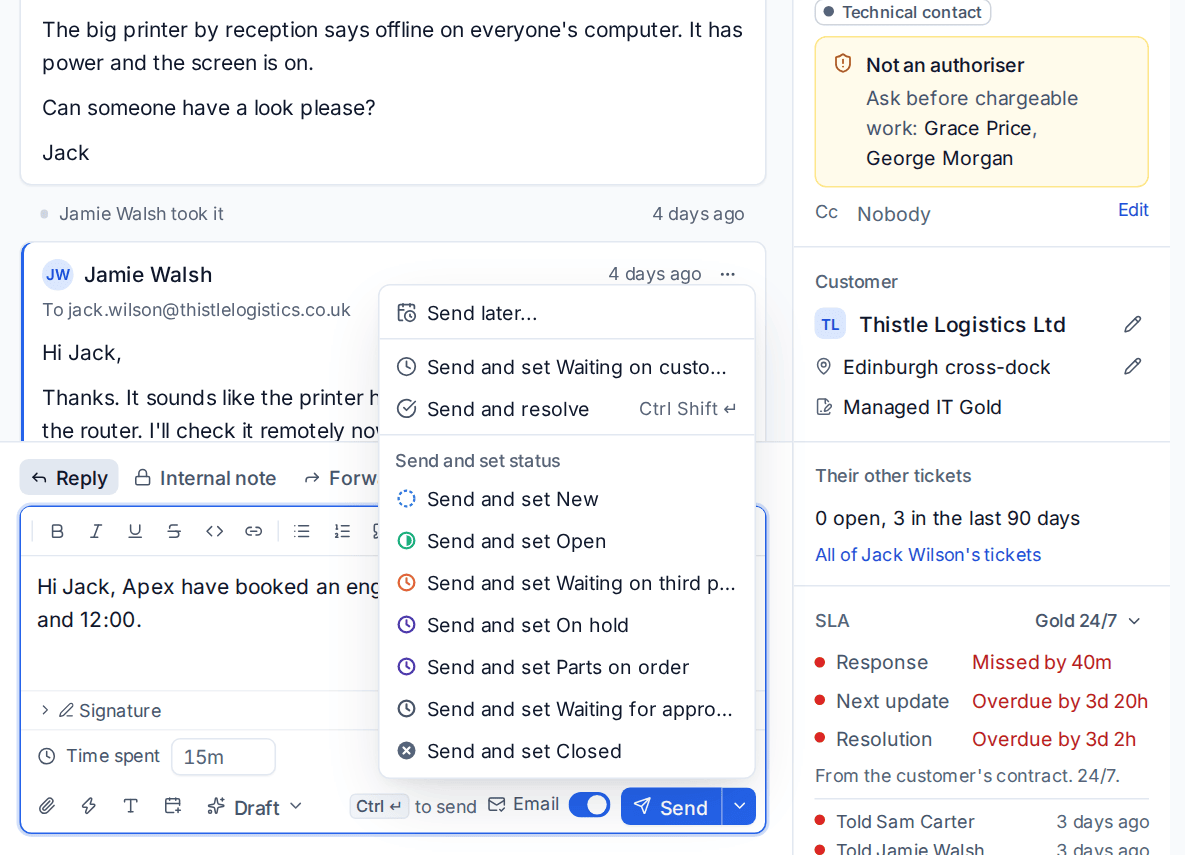This screenshot has width=1185, height=855.
Task: Select Send and resolve
Action: click(x=567, y=409)
